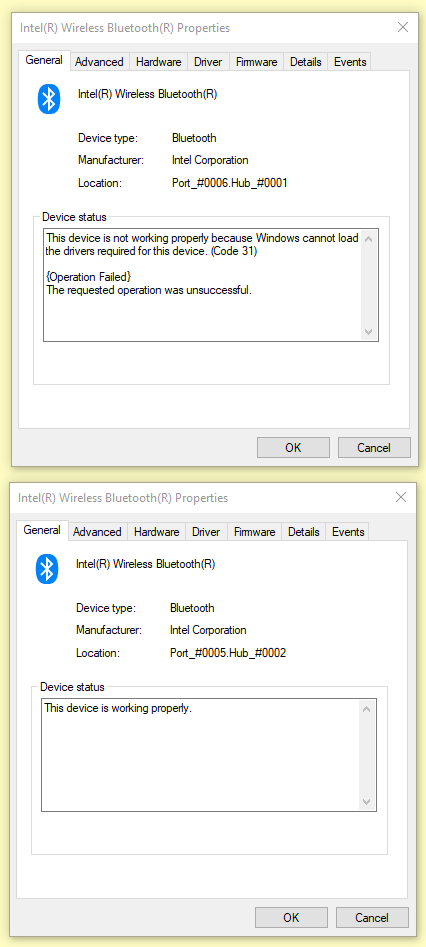This screenshot has width=426, height=947.
Task: Switch to Firmware tab in lower dialog
Action: pyautogui.click(x=254, y=531)
